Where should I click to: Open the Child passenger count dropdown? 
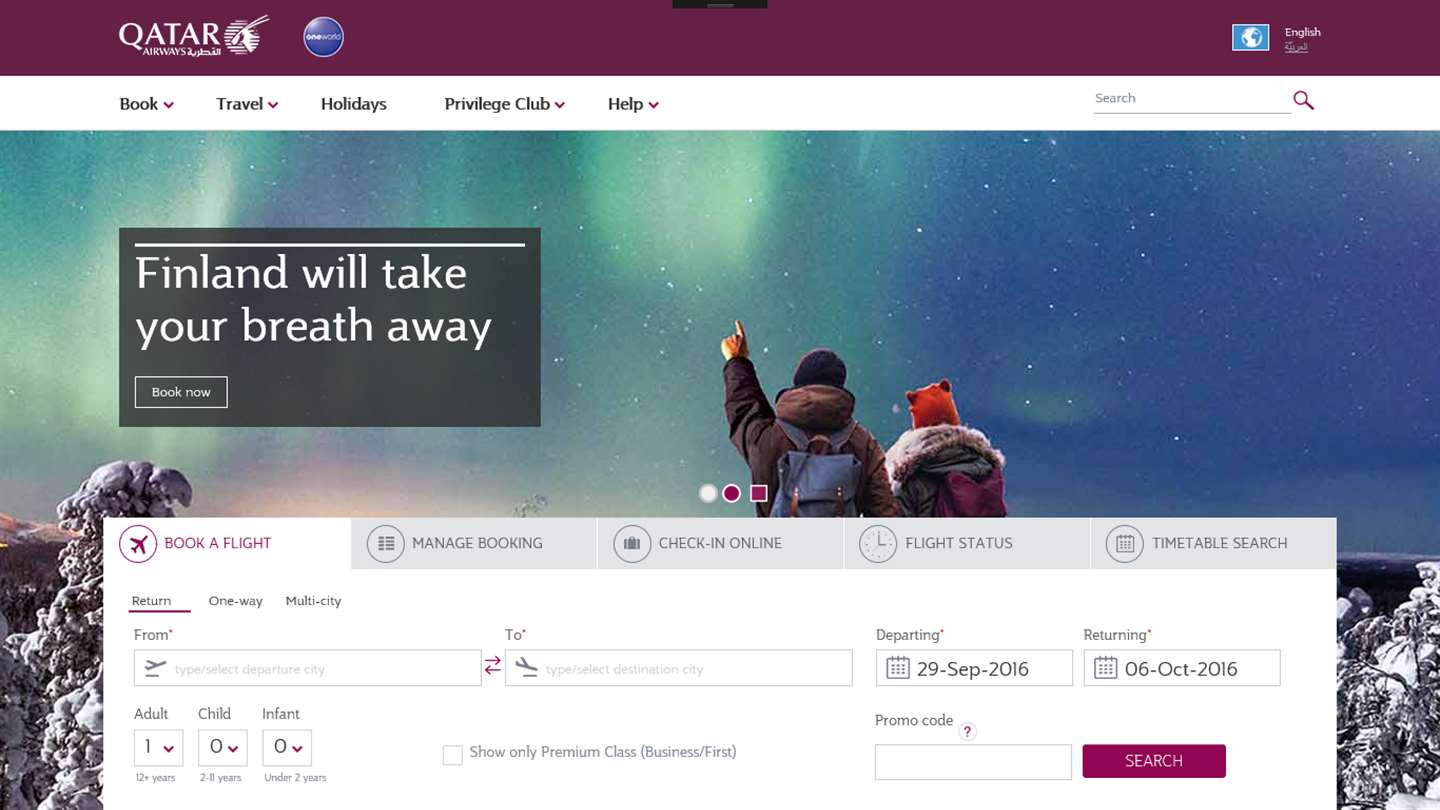coord(223,748)
